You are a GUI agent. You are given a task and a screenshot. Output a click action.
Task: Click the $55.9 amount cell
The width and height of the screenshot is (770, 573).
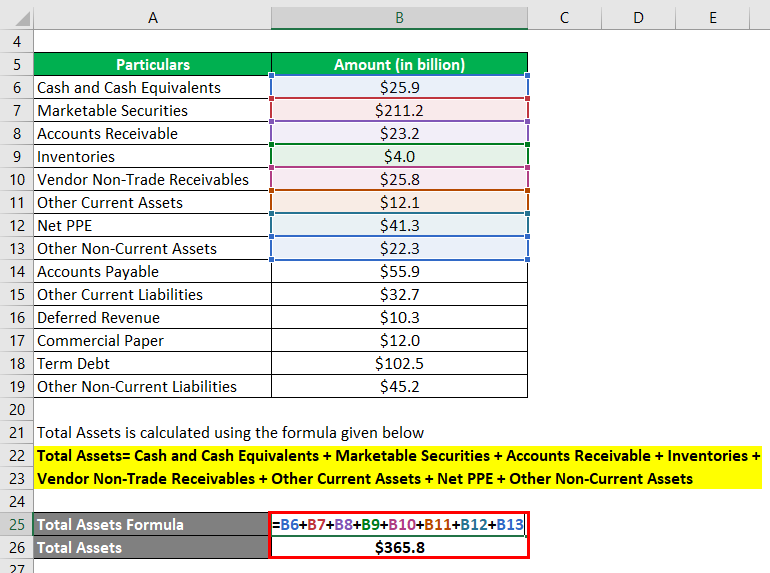(399, 271)
